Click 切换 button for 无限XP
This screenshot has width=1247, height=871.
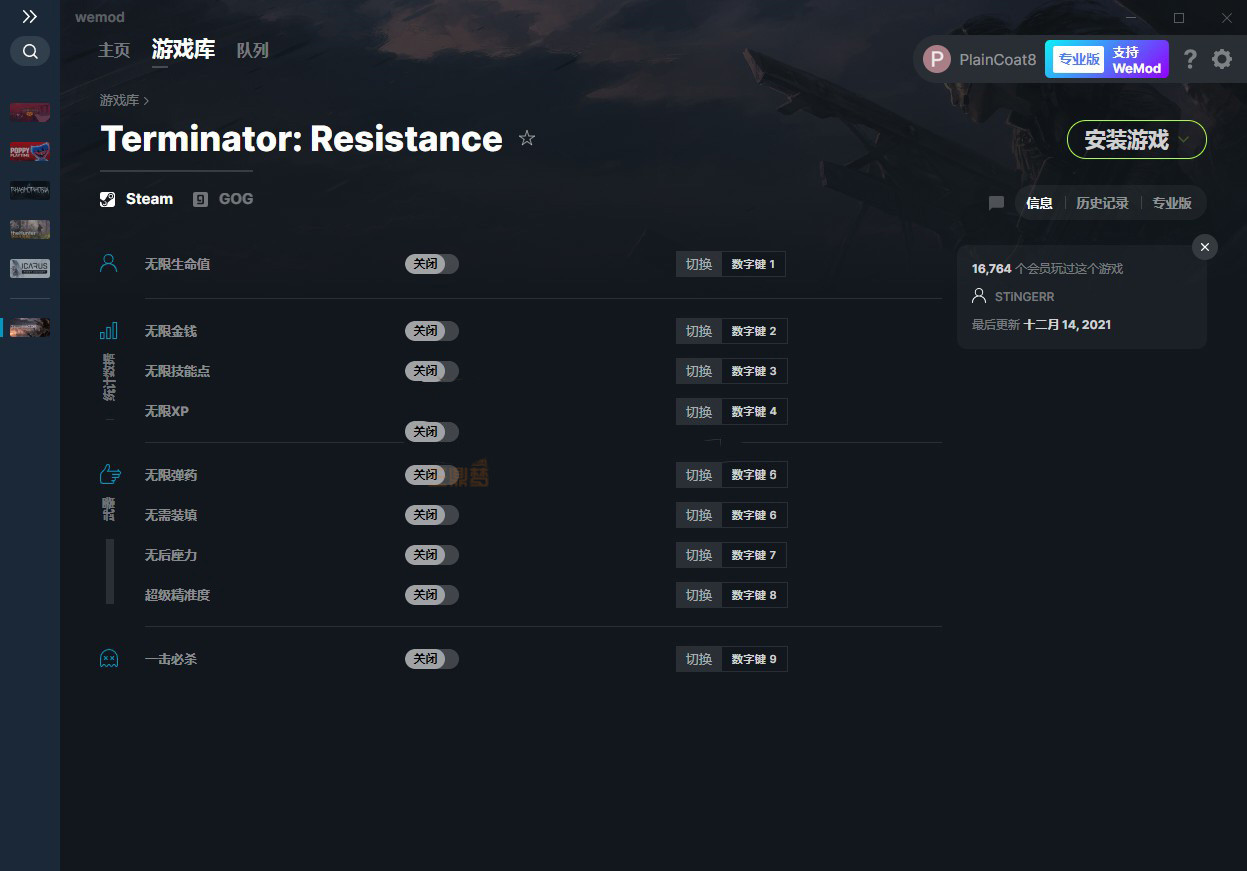[x=699, y=411]
